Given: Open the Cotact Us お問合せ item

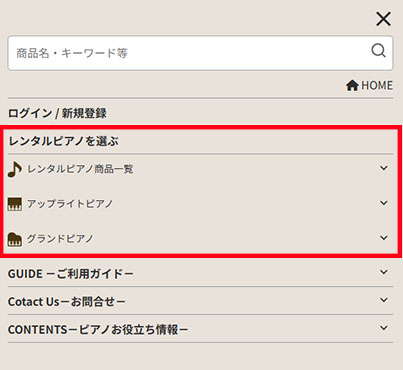Looking at the screenshot, I should click(67, 302).
